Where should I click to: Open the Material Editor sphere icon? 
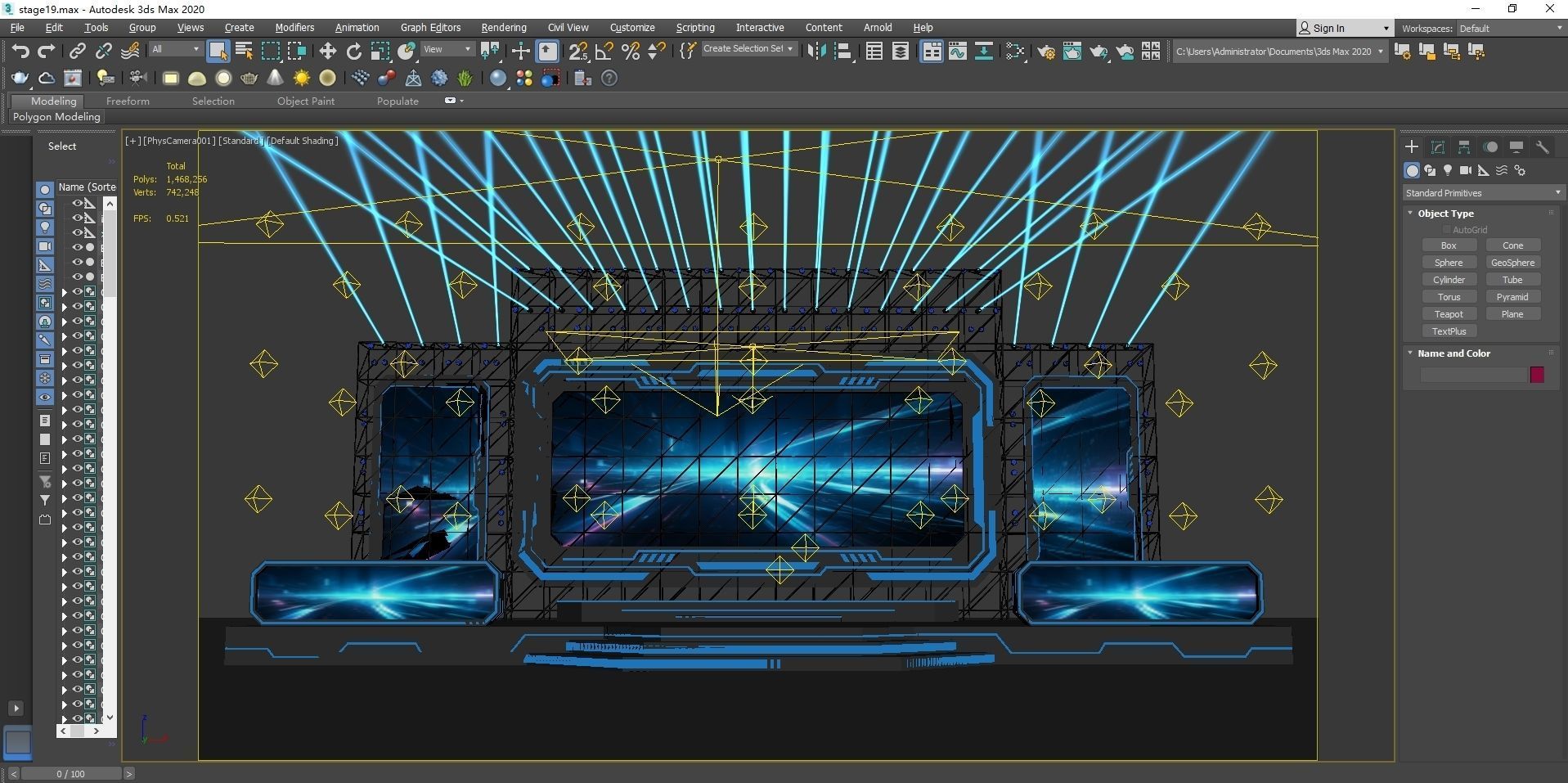click(498, 78)
